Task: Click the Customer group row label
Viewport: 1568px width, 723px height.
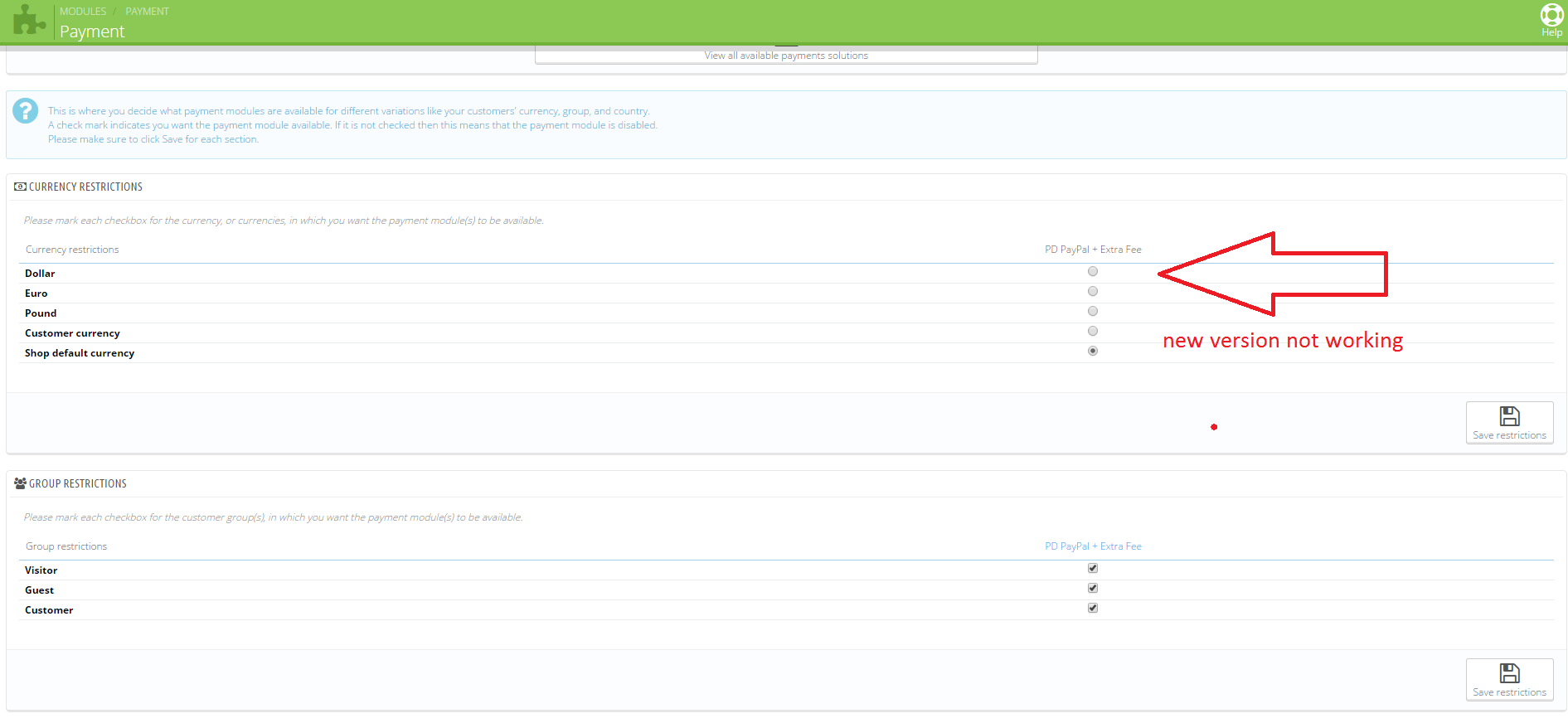Action: click(x=49, y=610)
